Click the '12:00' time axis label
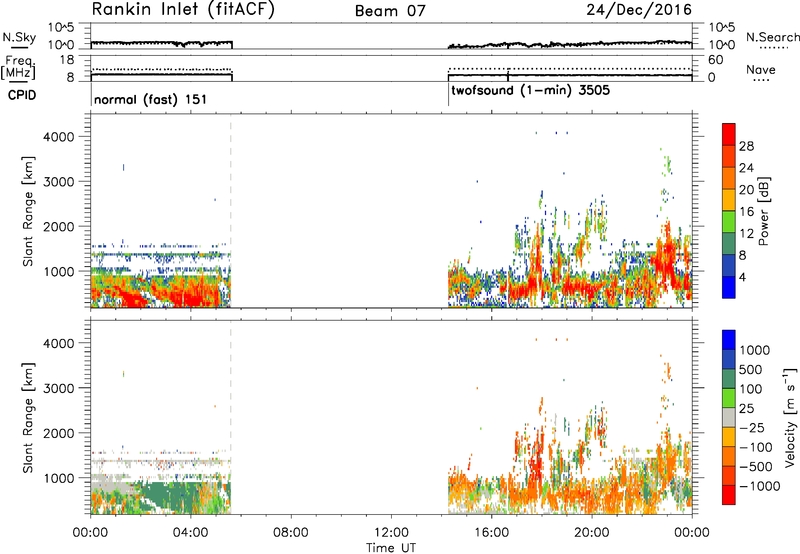Image resolution: width=800 pixels, height=554 pixels. 391,533
